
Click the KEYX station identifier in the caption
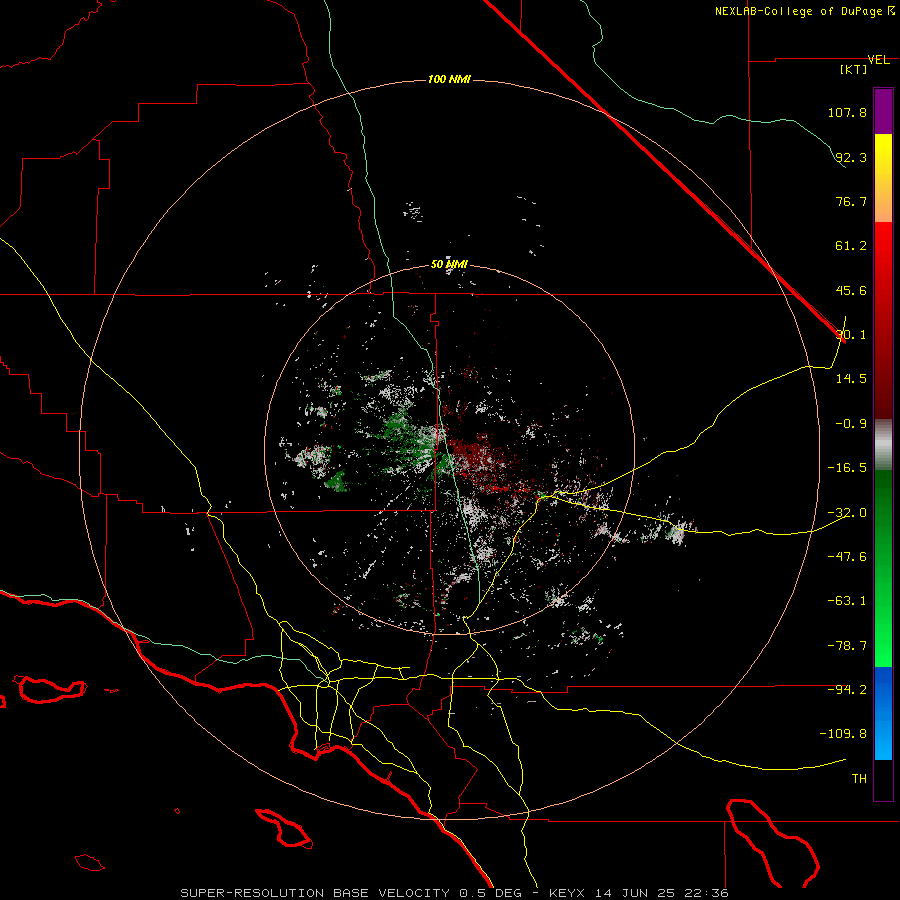[567, 893]
